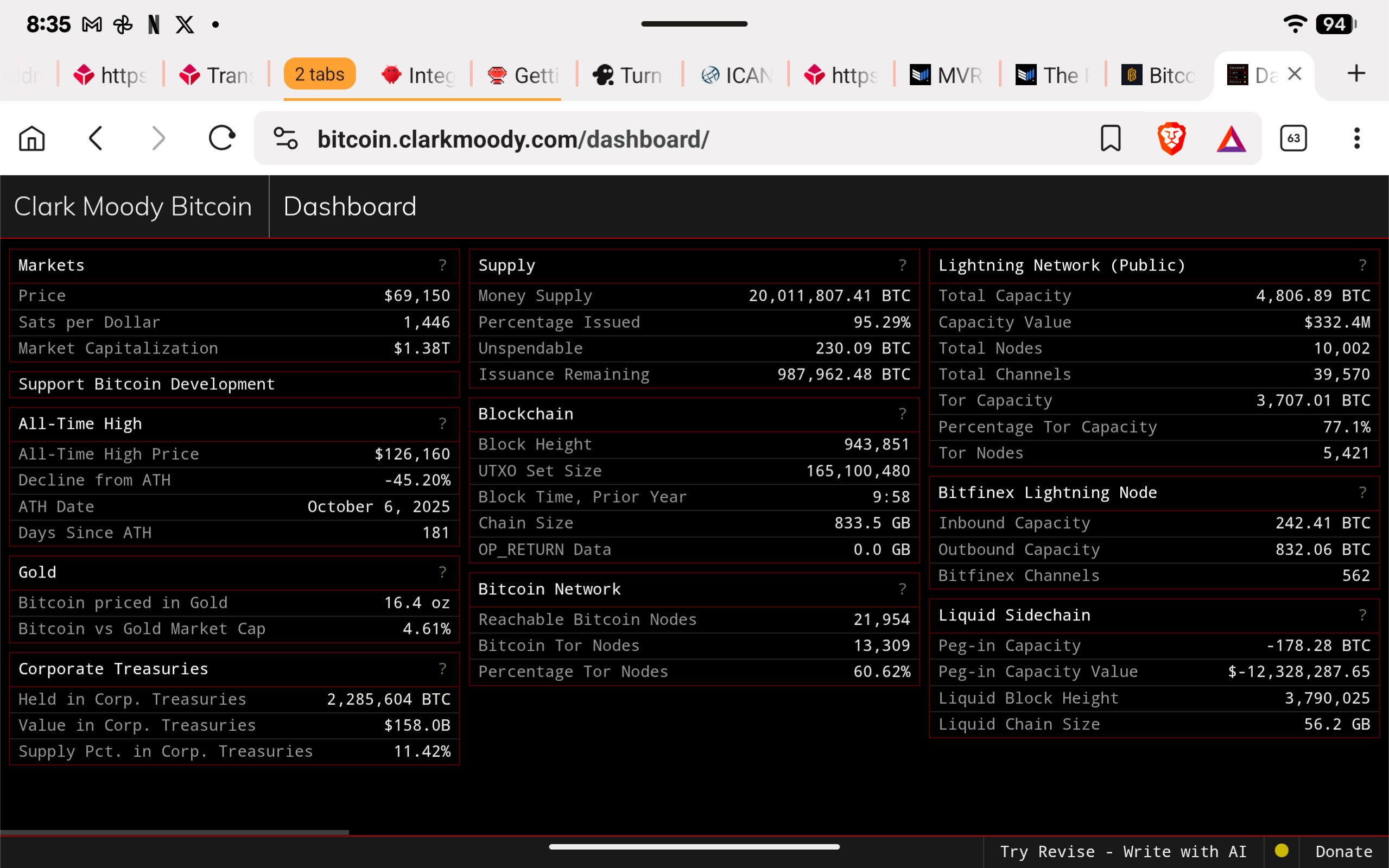The height and width of the screenshot is (868, 1389).
Task: Tap the browser home icon
Action: coord(31,138)
